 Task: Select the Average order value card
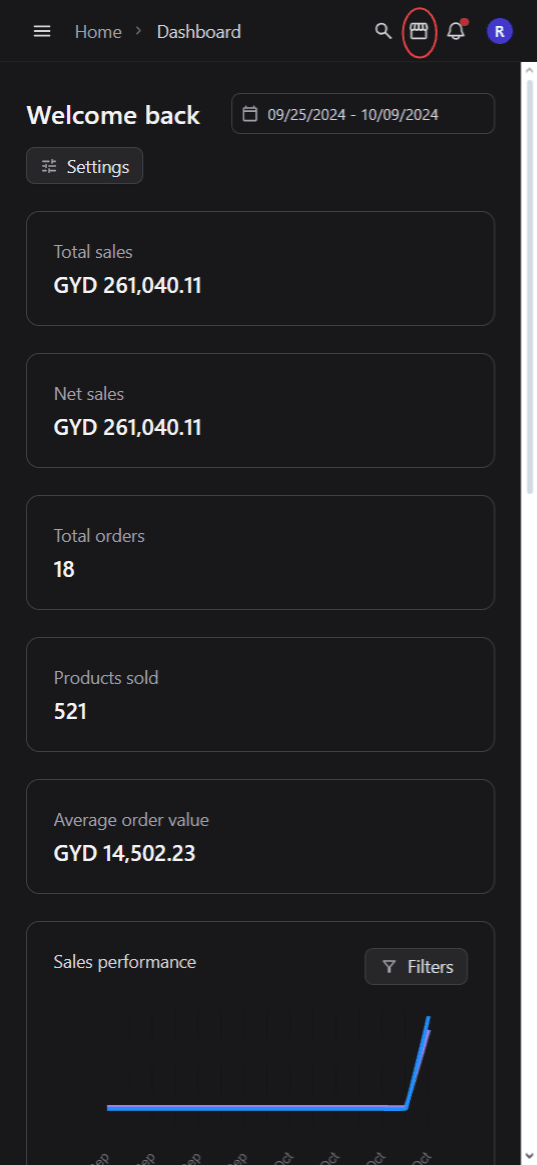[x=261, y=836]
